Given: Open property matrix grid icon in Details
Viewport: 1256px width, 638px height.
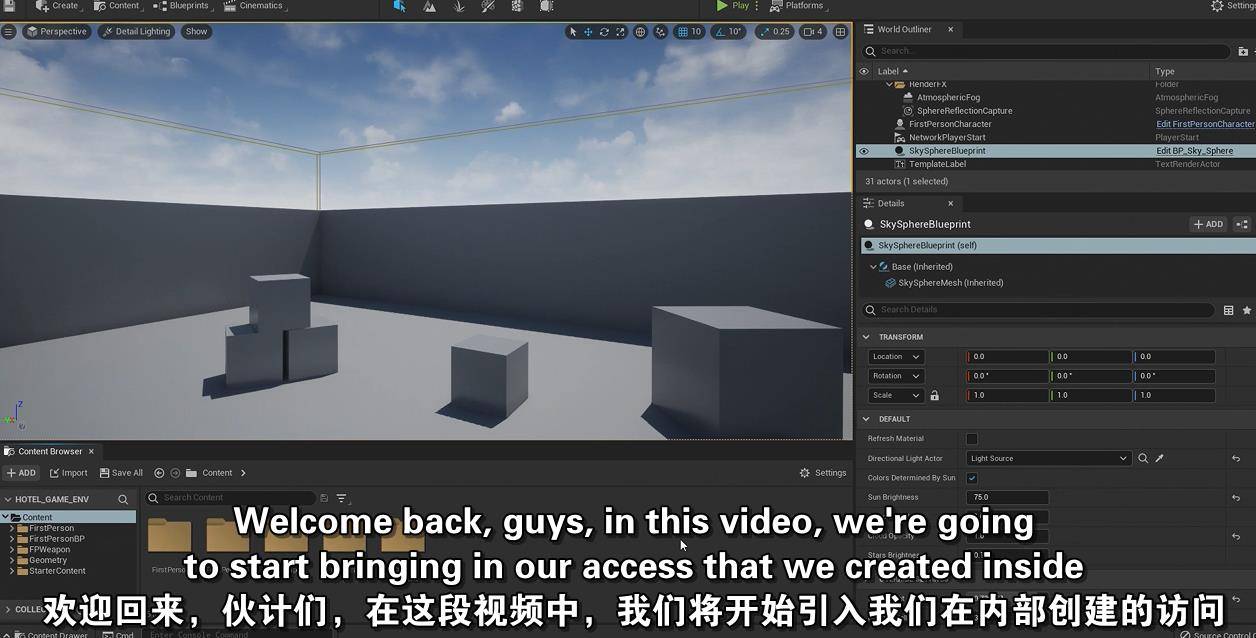Looking at the screenshot, I should coord(1229,311).
